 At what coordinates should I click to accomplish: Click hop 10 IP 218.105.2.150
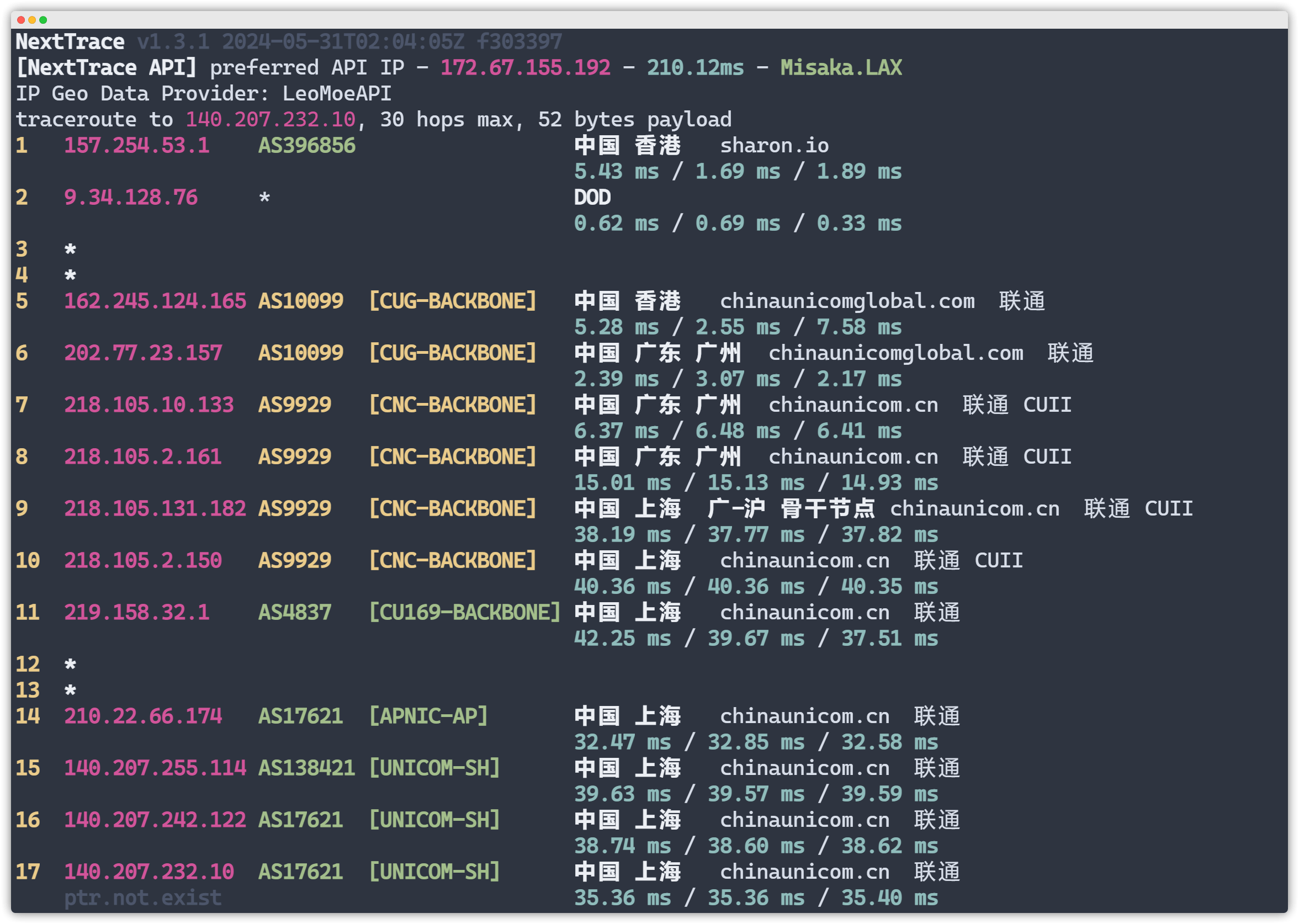(143, 560)
